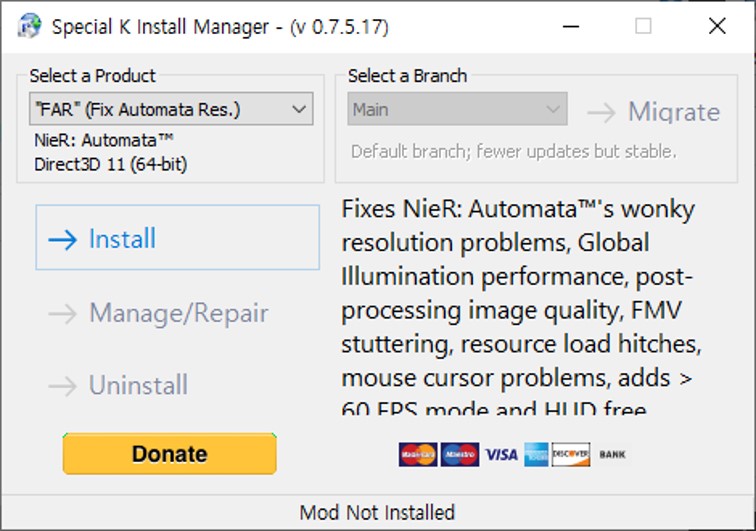Click the VISA payment icon
The image size is (756, 531).
tap(501, 454)
